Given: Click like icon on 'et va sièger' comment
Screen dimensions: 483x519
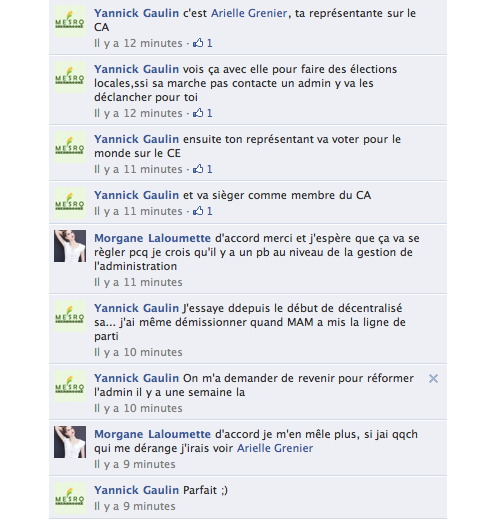Looking at the screenshot, I should [198, 211].
